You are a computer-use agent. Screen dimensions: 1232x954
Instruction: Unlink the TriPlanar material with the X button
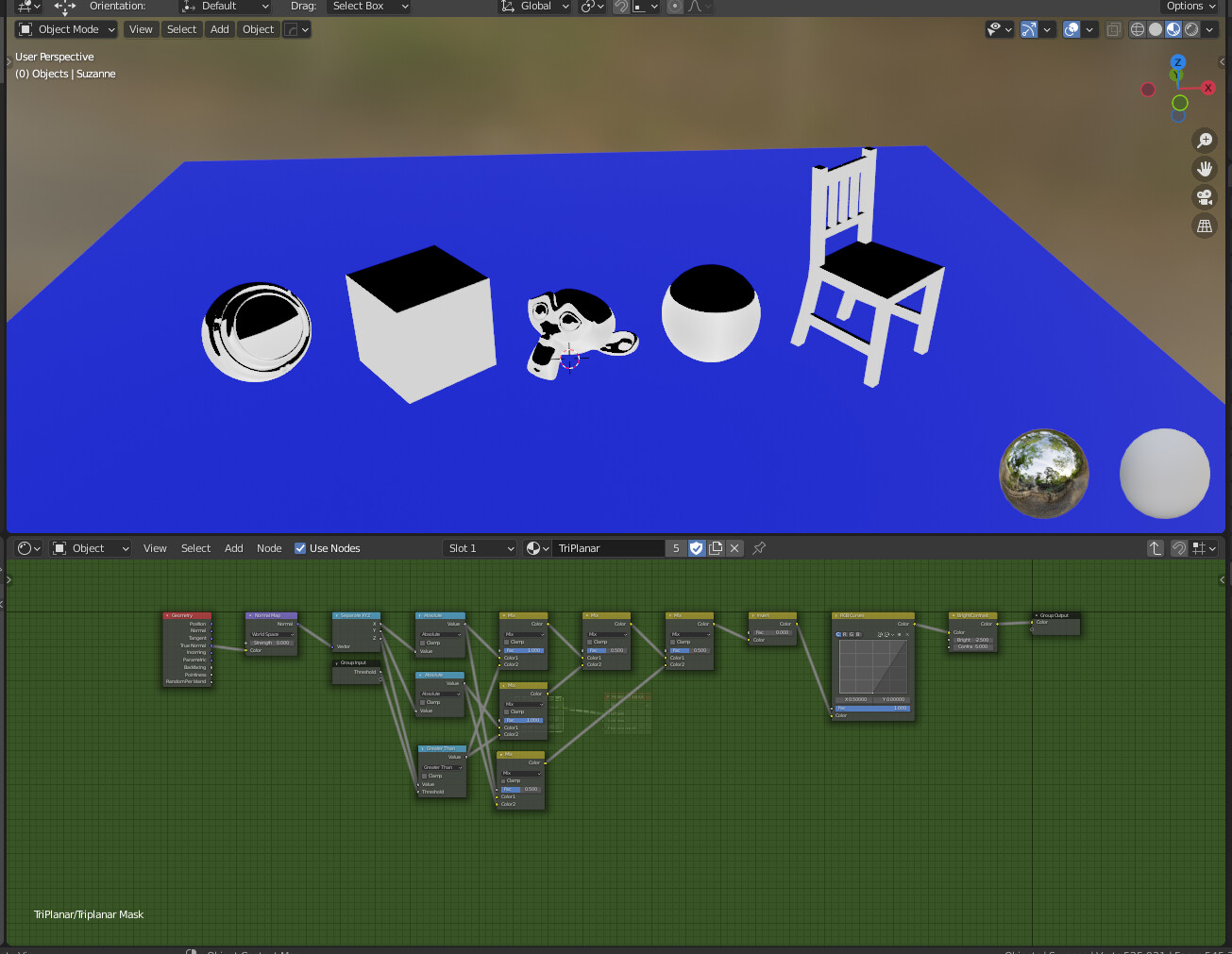pos(734,547)
